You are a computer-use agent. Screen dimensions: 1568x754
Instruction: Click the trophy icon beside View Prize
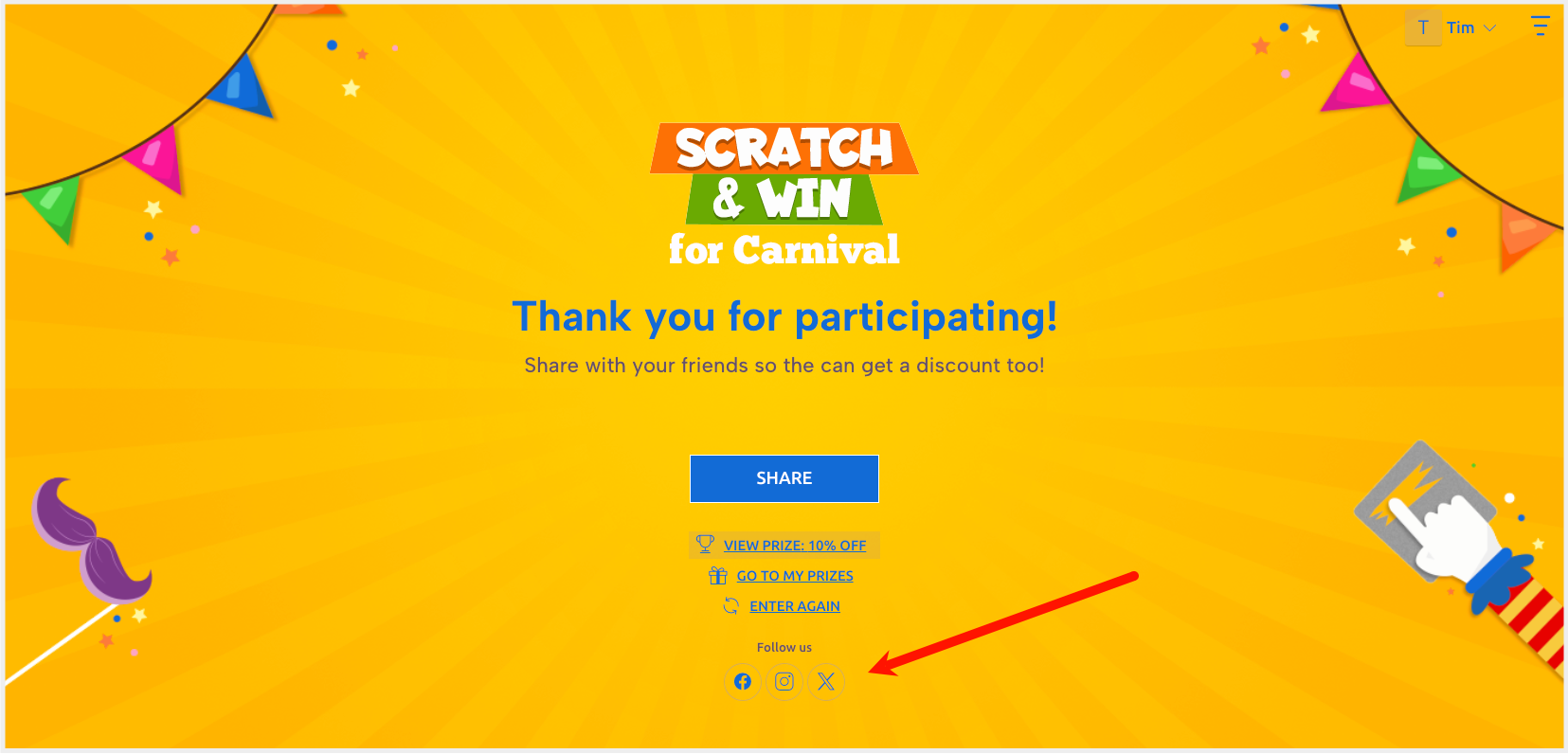point(705,544)
